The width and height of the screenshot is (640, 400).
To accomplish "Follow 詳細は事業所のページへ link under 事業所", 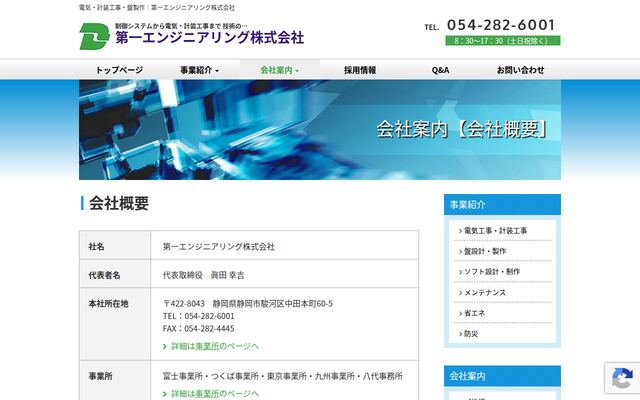I will pos(215,393).
